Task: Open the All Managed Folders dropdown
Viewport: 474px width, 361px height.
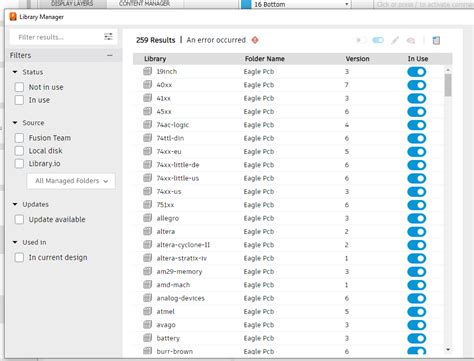Action: (x=71, y=181)
